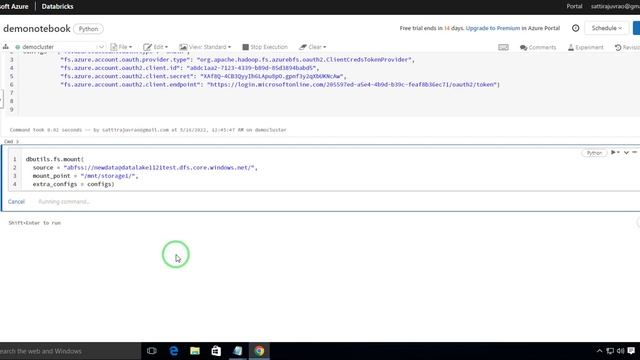Open the network icon in the system tray
The height and width of the screenshot is (360, 640).
coord(610,351)
